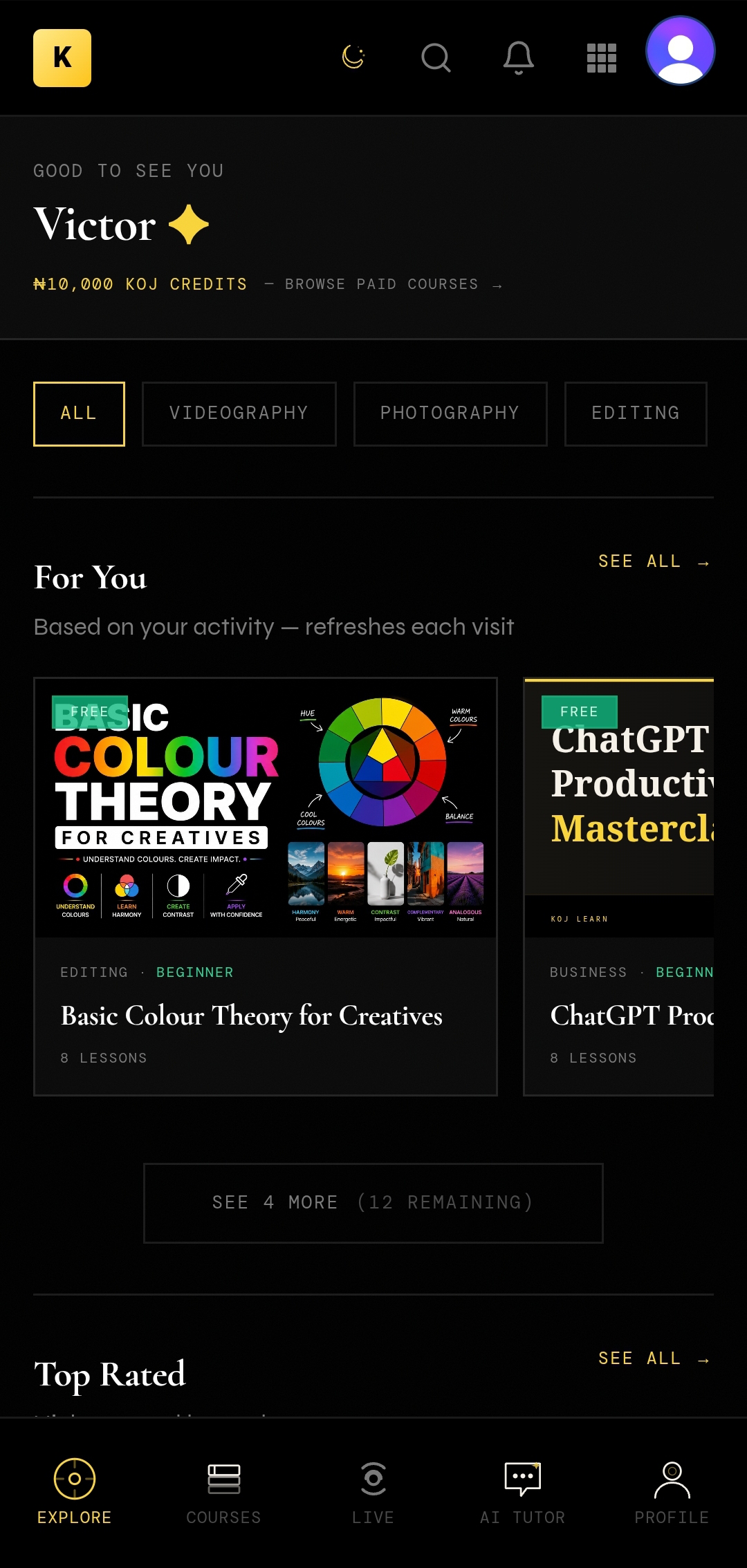
Task: Open the apps grid icon
Action: 602,58
